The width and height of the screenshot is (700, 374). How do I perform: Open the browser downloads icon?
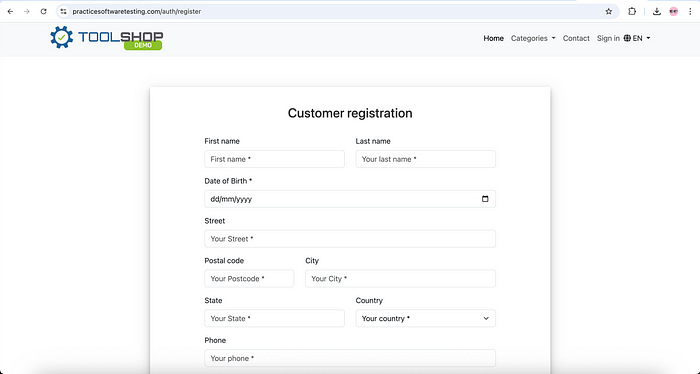coord(656,12)
